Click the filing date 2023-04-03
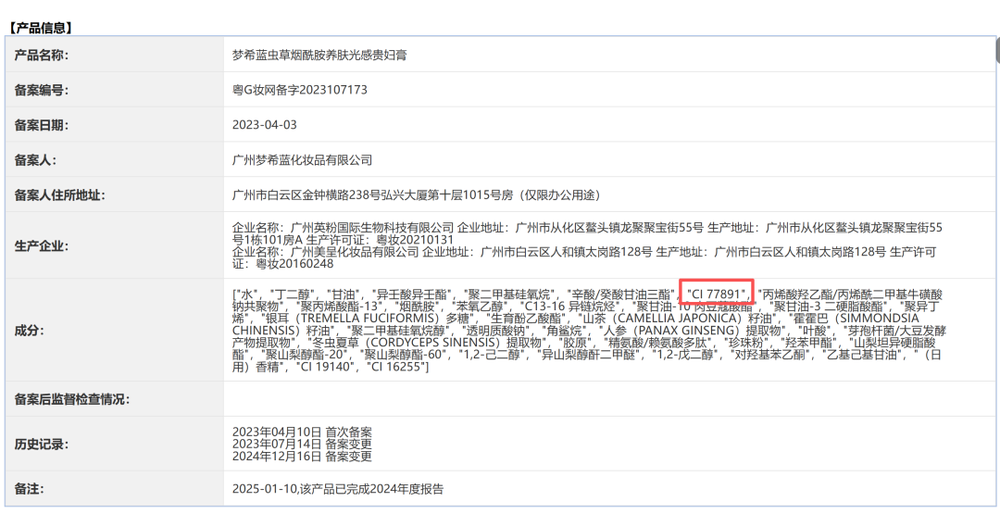The image size is (1000, 514). 264,125
